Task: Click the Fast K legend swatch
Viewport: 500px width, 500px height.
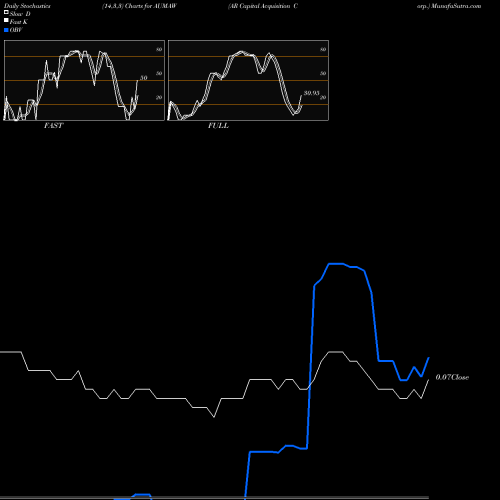Action: tap(6, 21)
